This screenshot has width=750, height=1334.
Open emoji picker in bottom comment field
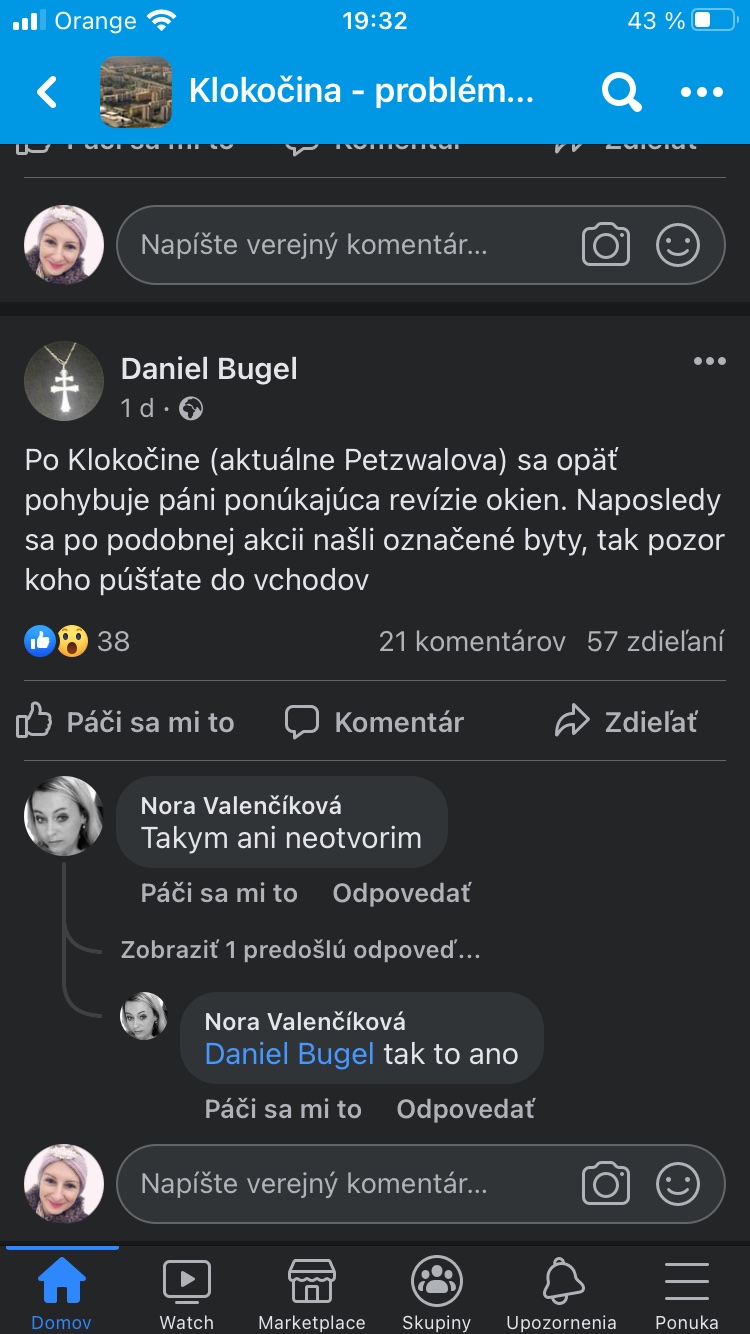677,1184
